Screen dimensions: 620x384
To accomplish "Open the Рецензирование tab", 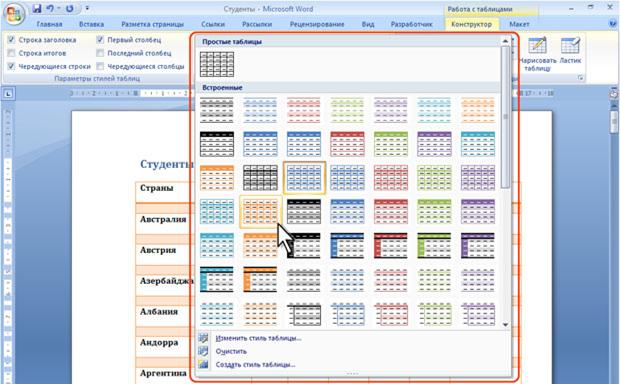I will click(x=317, y=24).
